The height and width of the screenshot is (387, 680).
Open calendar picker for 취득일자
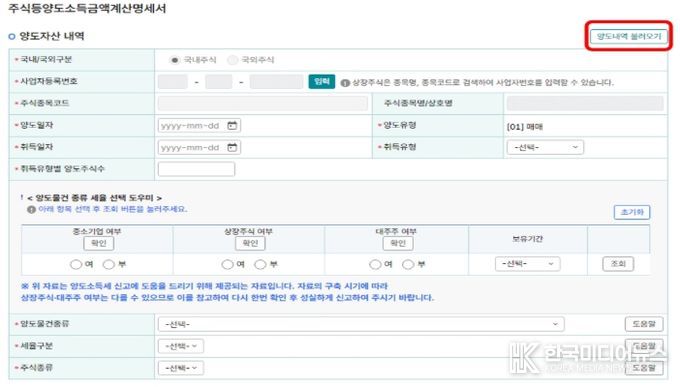coord(232,148)
